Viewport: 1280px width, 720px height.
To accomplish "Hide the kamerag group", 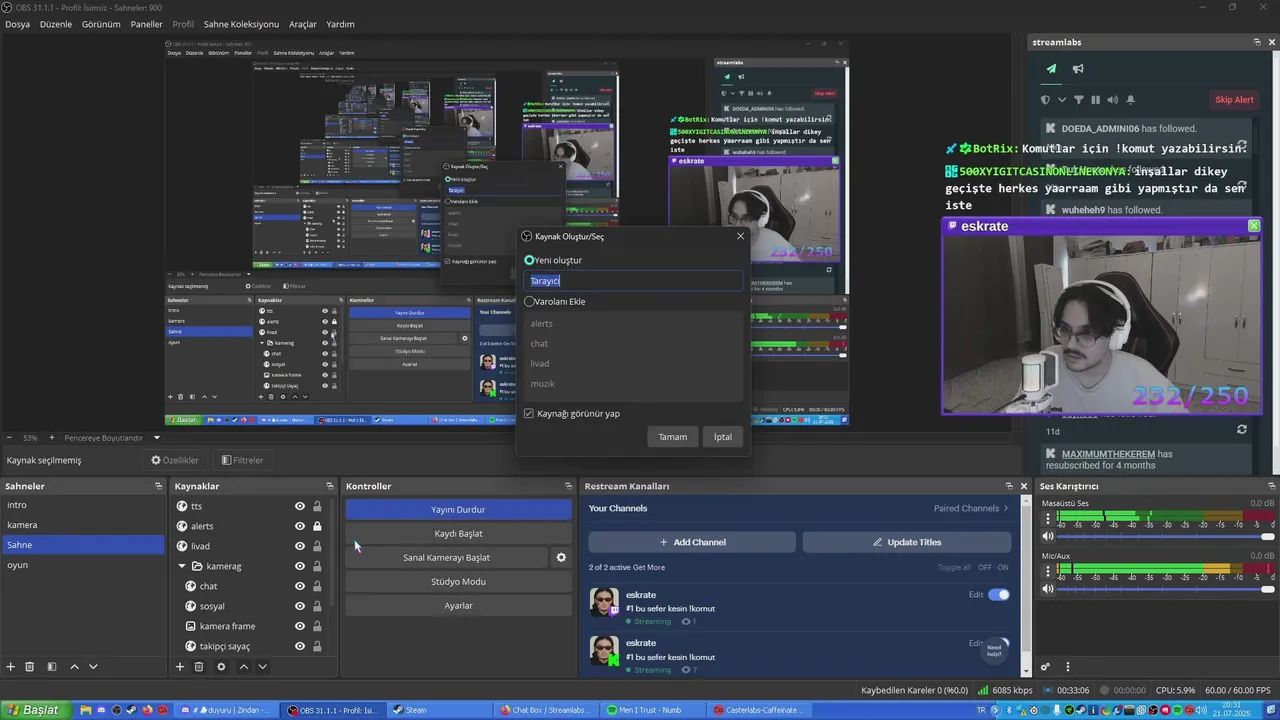I will pos(299,566).
